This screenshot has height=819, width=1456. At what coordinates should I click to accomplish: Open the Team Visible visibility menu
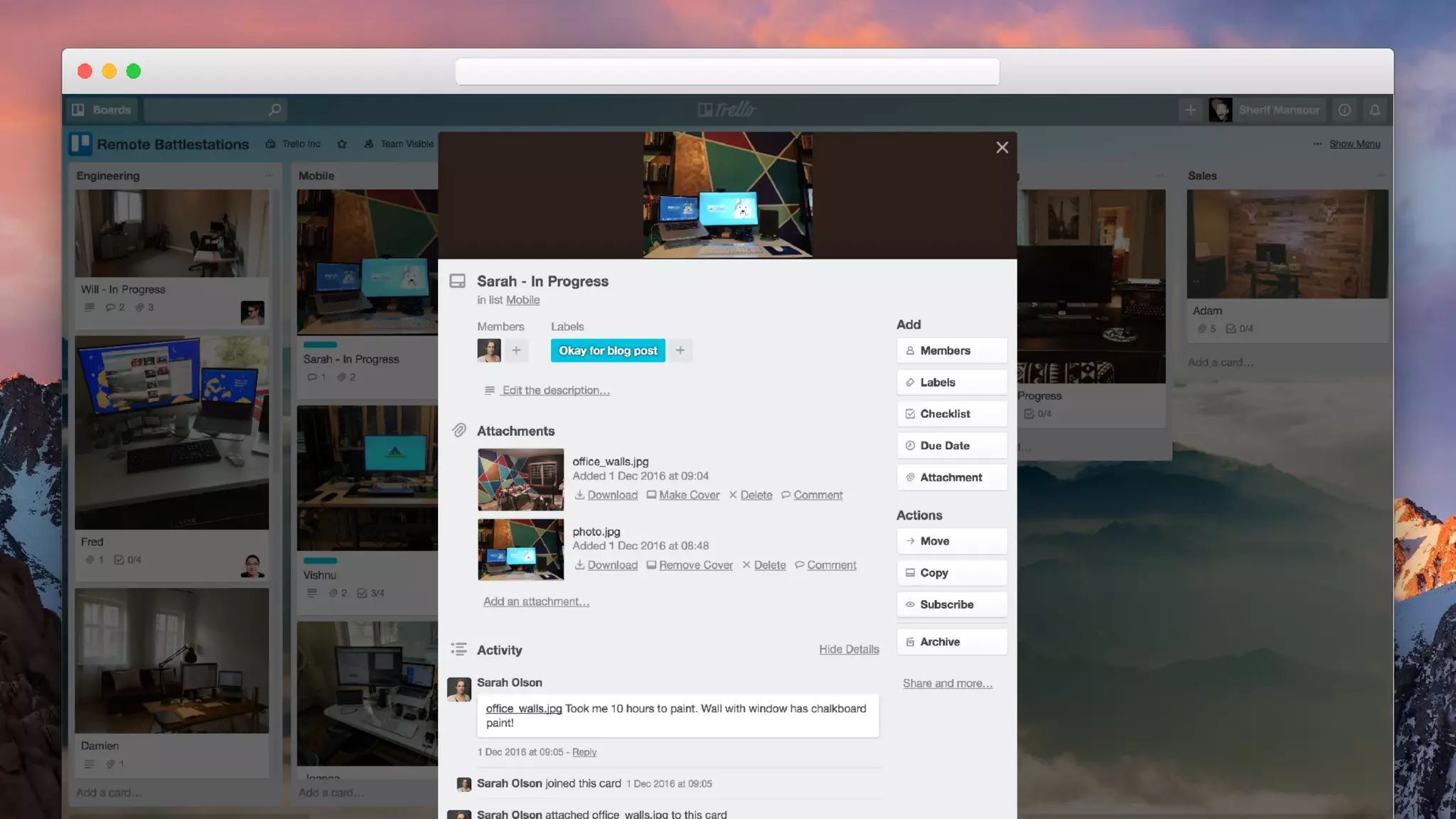pyautogui.click(x=400, y=144)
